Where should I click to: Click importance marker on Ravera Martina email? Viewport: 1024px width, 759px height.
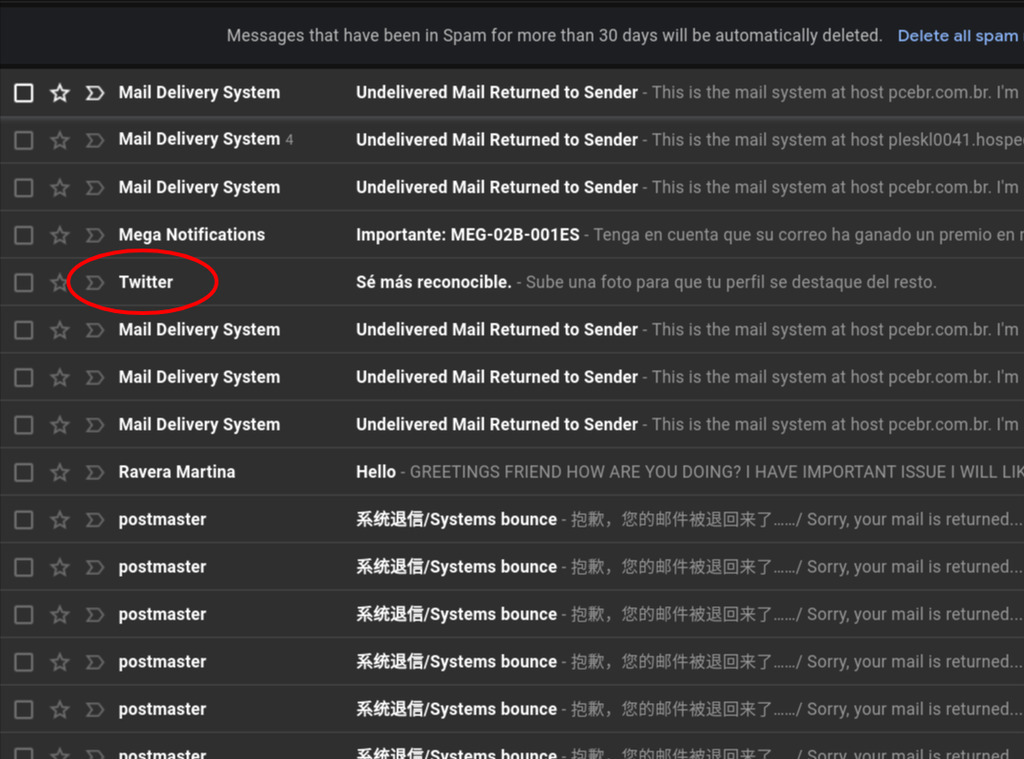[x=95, y=472]
